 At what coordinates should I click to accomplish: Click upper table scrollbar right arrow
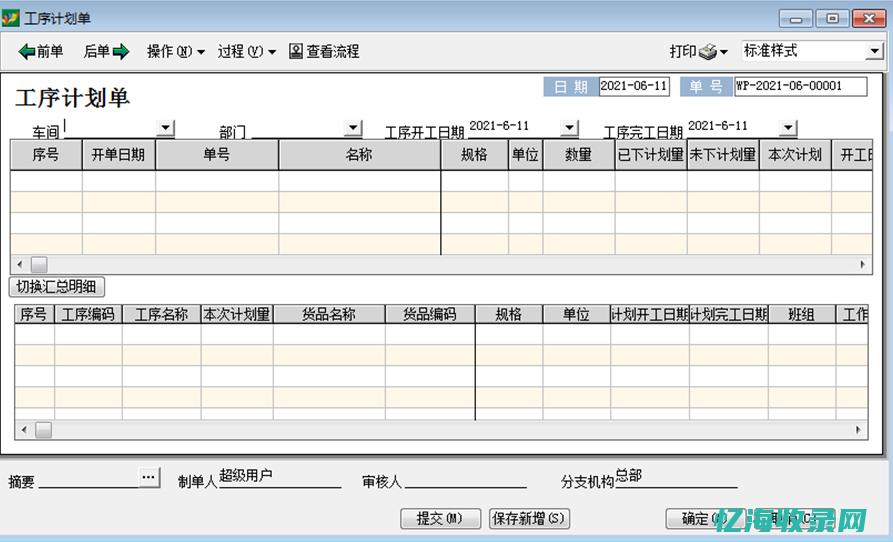(x=862, y=265)
